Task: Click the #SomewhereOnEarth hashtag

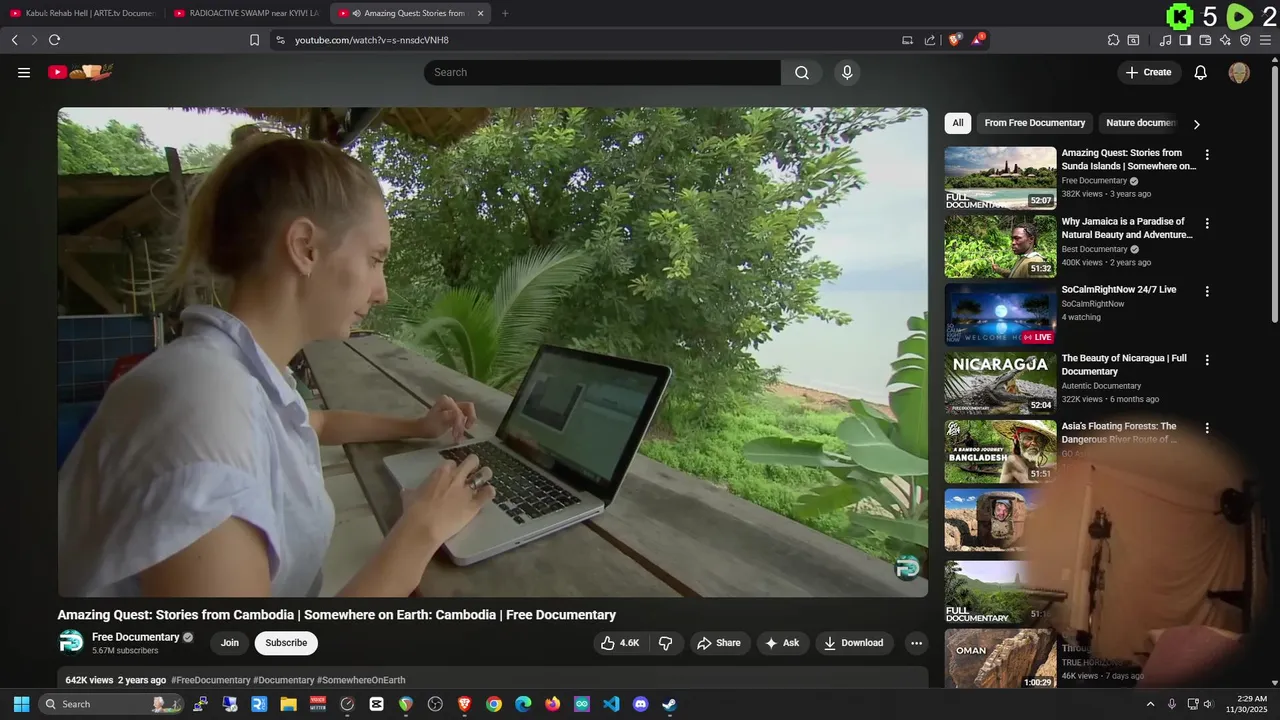Action: pos(361,680)
